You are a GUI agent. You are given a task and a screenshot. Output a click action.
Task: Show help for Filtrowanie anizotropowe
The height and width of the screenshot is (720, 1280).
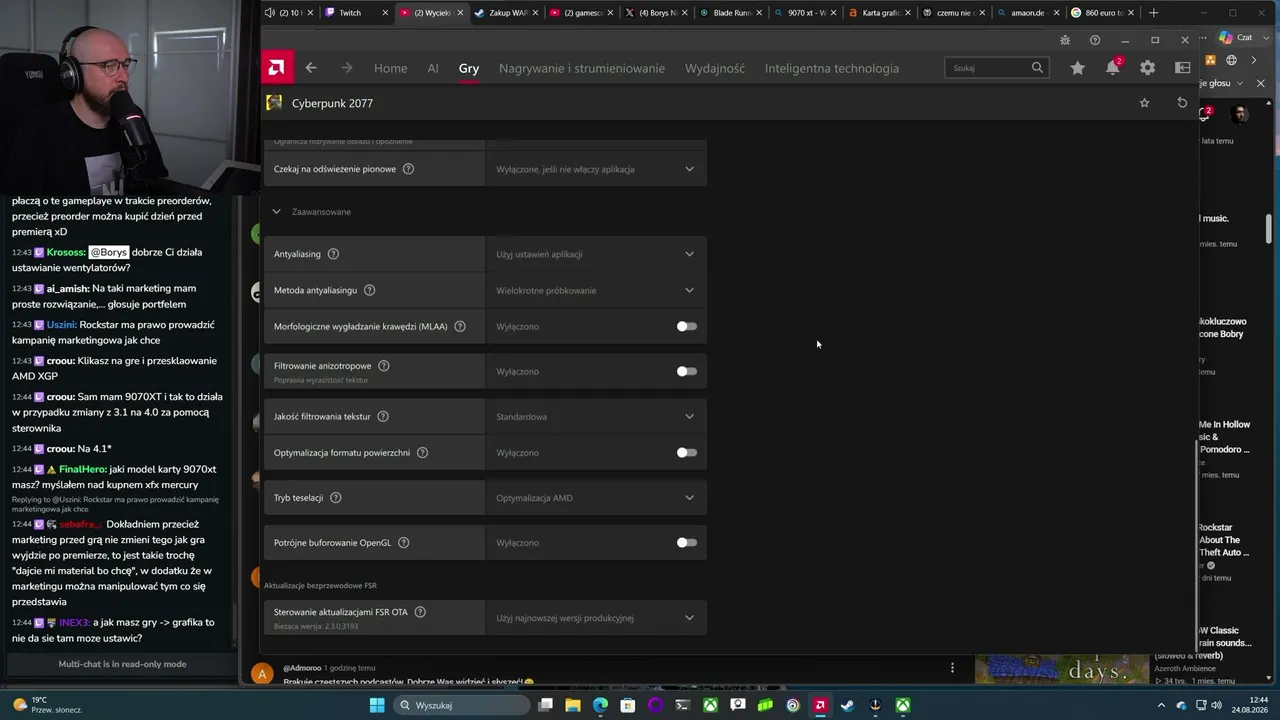pos(384,366)
